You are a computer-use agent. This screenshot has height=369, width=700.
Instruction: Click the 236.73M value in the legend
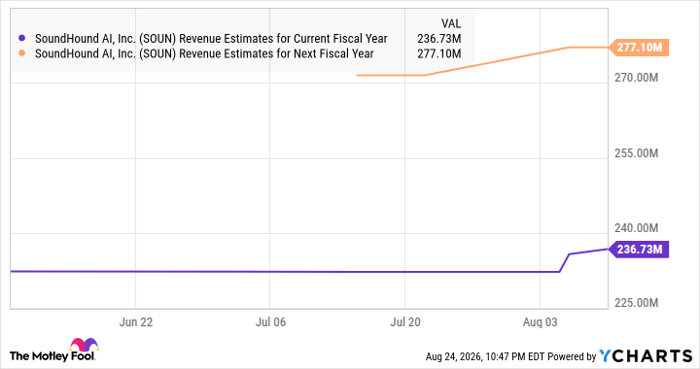(439, 39)
